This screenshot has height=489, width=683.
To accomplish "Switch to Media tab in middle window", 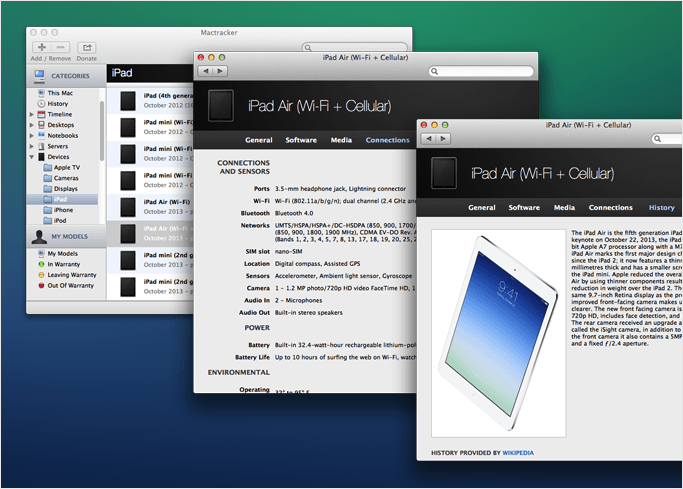I will click(341, 140).
